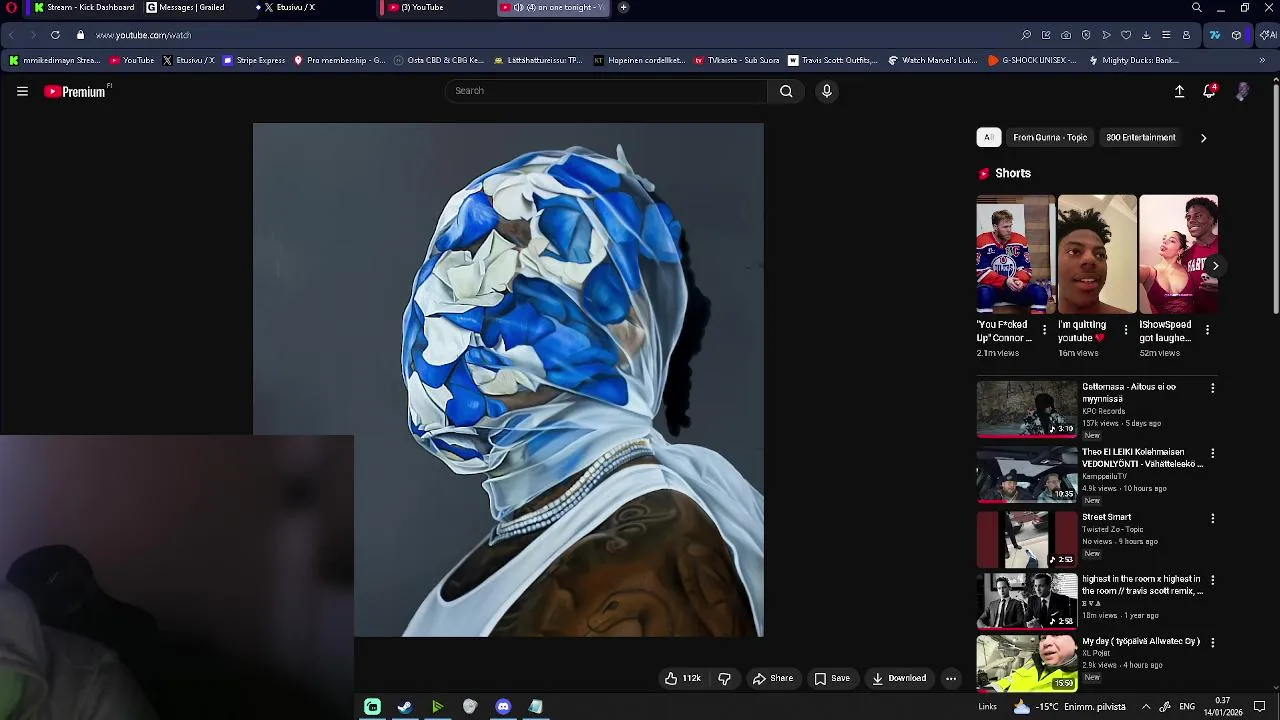Open Discord from the taskbar

point(503,707)
